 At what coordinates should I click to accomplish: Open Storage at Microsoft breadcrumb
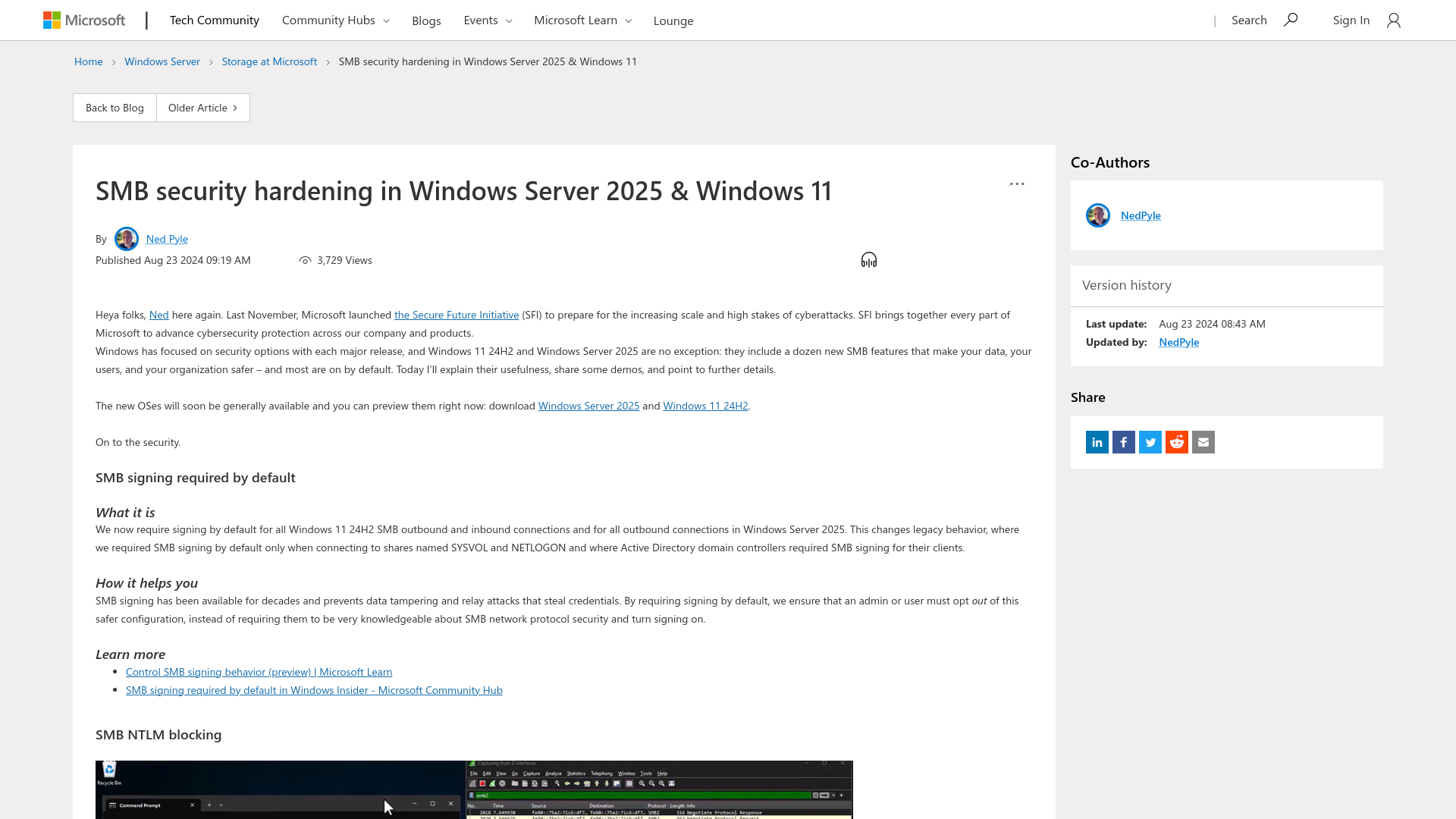[269, 61]
